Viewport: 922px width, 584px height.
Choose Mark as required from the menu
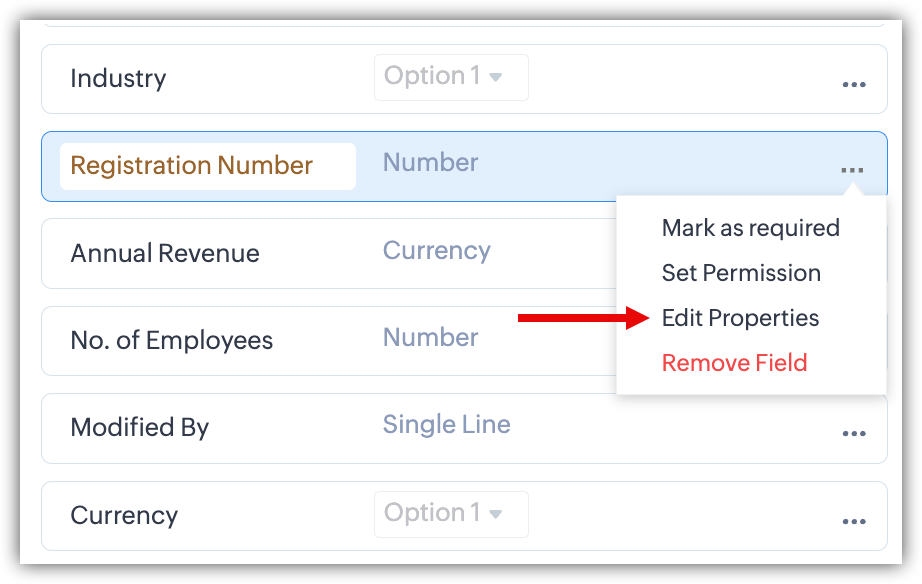(750, 228)
